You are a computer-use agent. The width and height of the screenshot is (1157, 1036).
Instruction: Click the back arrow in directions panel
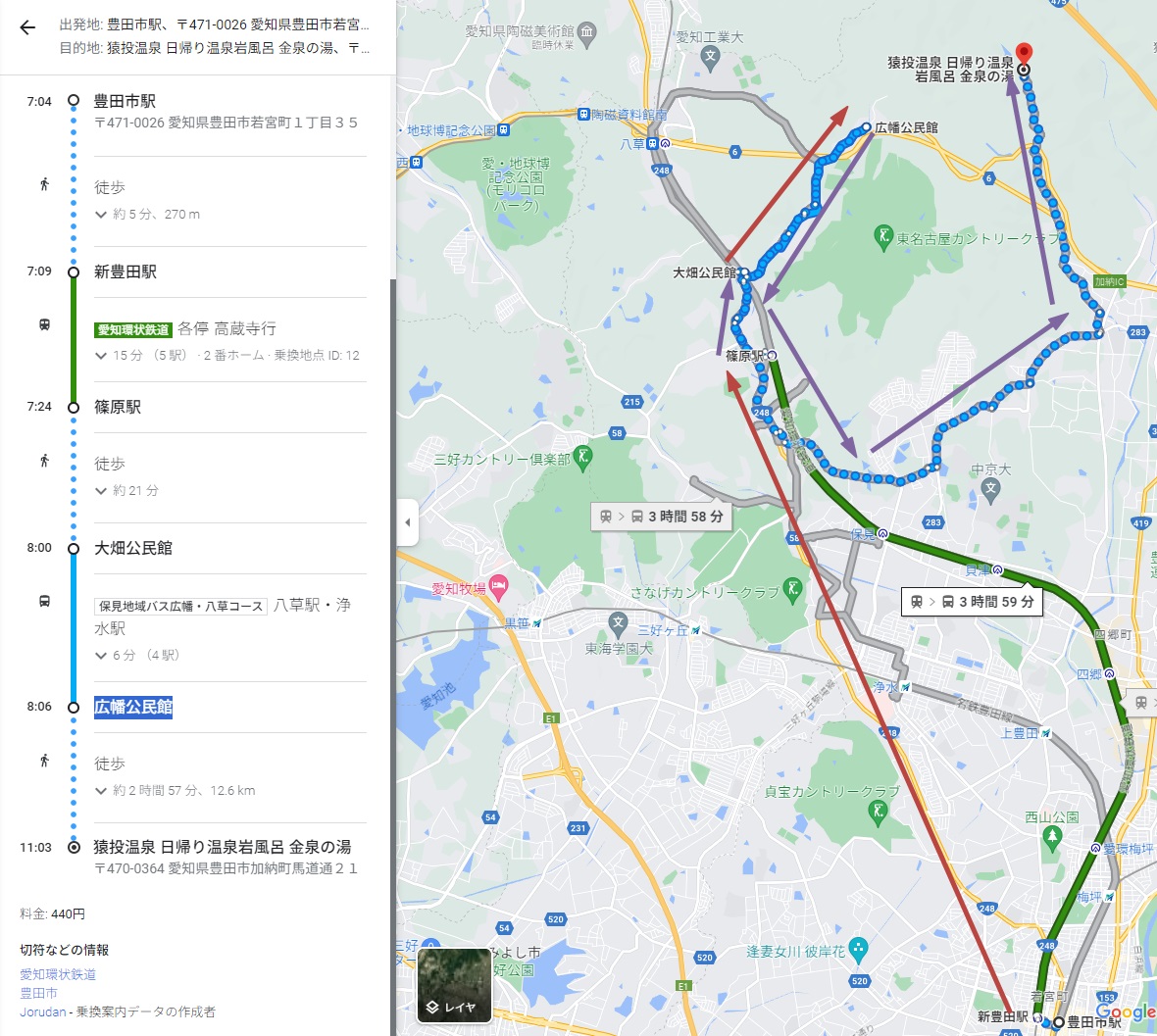click(27, 28)
